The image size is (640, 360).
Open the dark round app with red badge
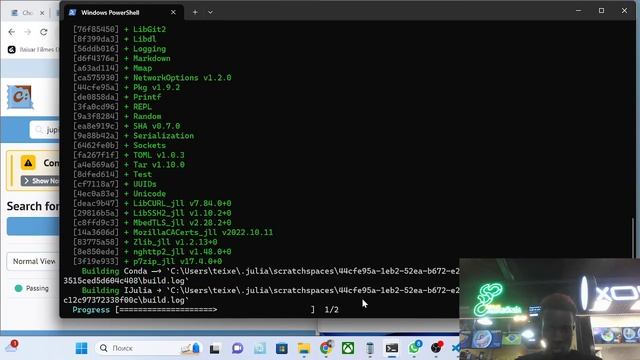click(436, 348)
